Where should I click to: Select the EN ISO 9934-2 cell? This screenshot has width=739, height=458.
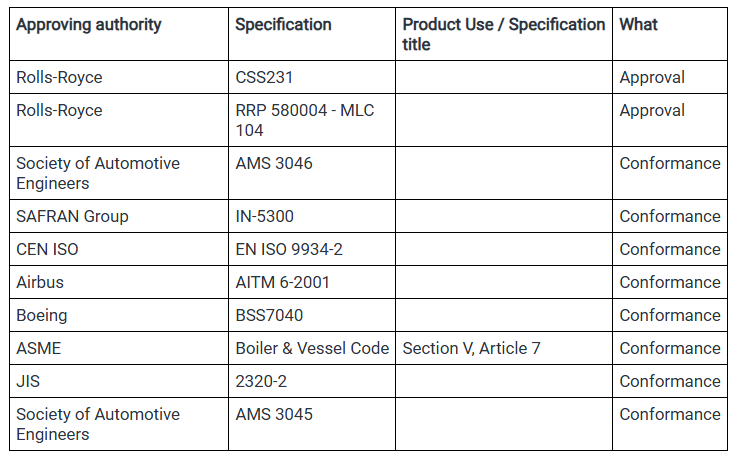click(x=289, y=249)
